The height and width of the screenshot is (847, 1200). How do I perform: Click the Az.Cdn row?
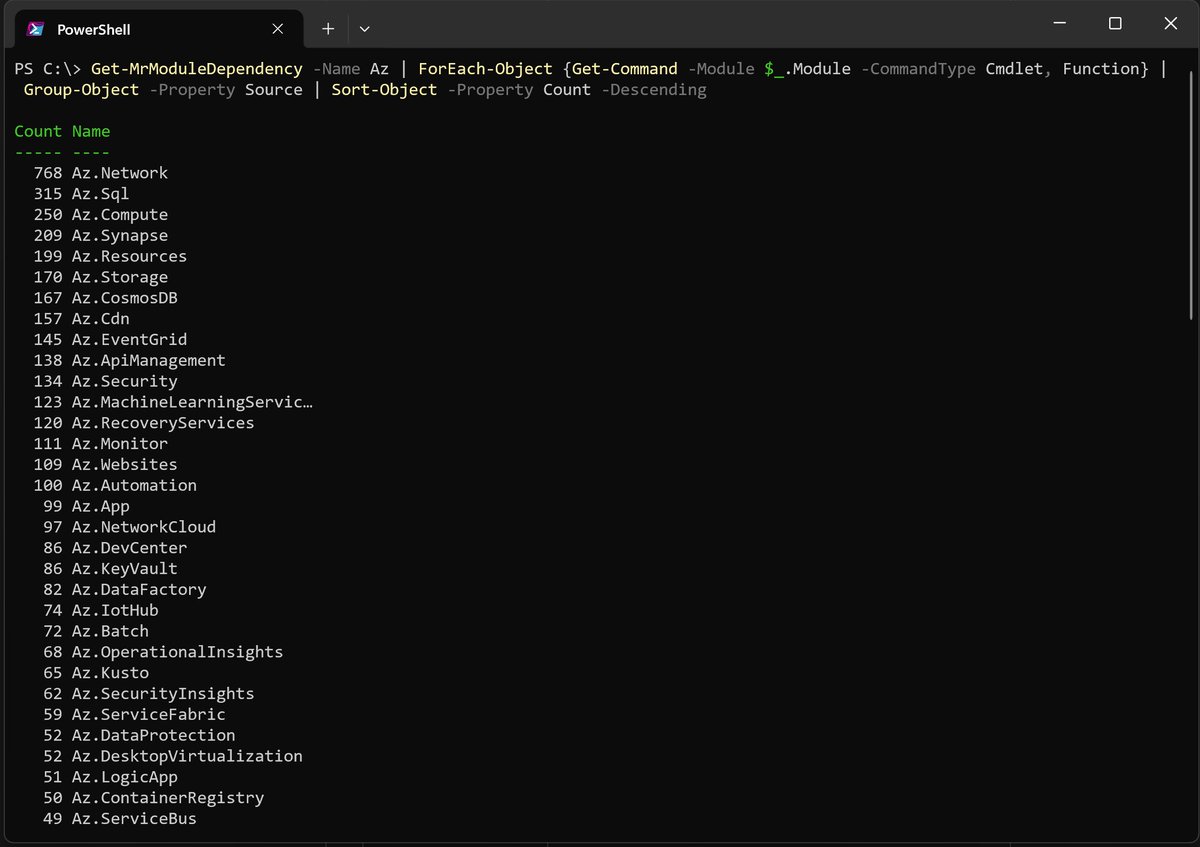(x=81, y=319)
